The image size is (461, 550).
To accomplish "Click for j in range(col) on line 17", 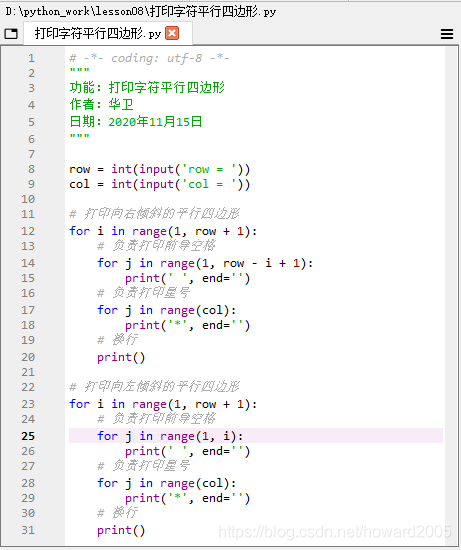I will tap(167, 310).
